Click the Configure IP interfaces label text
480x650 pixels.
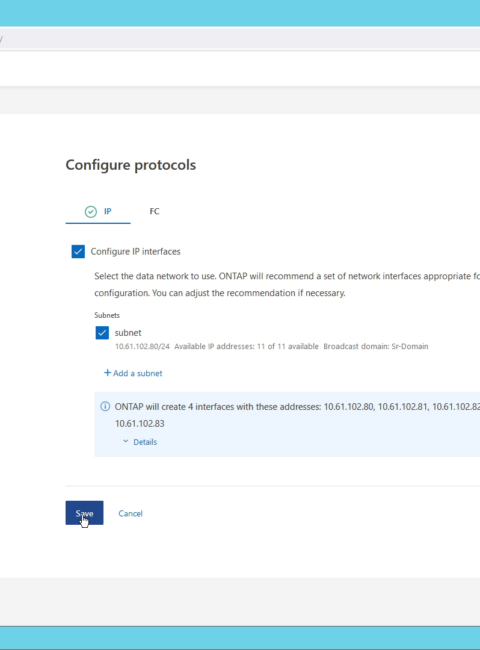click(x=136, y=252)
